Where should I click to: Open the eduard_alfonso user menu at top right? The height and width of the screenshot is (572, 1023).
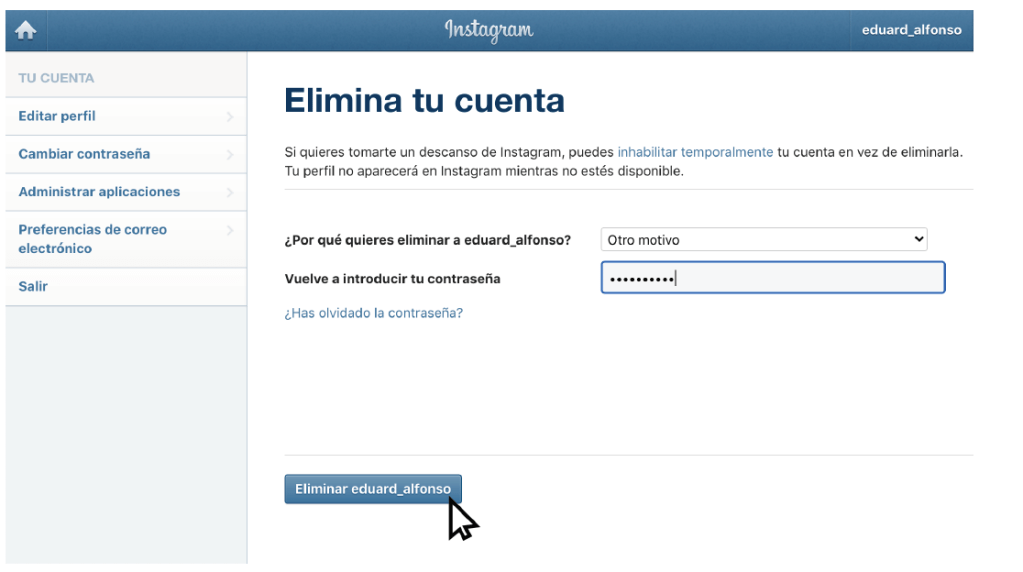point(911,31)
